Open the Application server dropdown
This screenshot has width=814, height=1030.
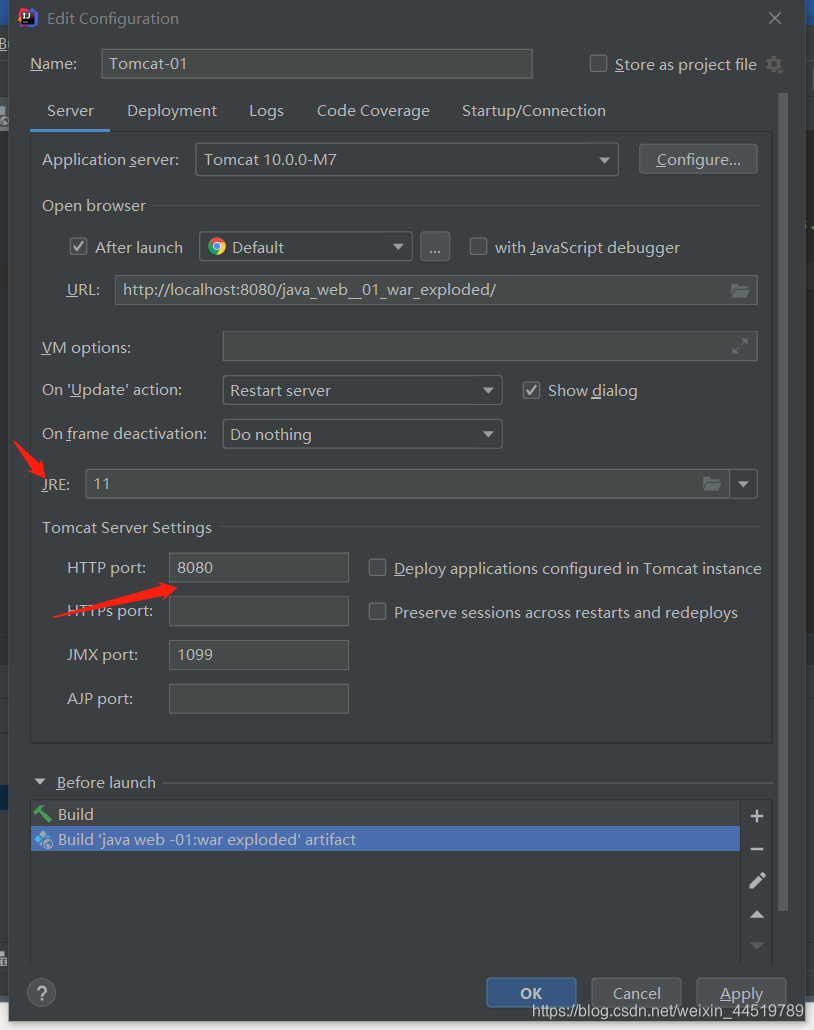(x=407, y=160)
